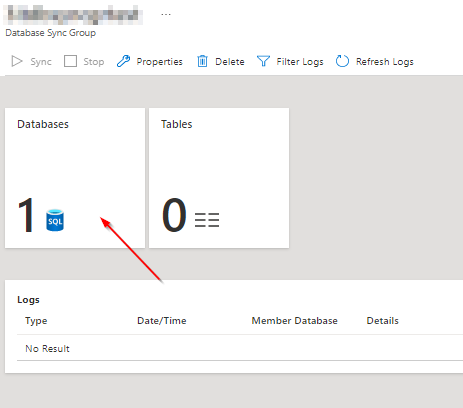Click the Sync play triangle icon

(x=17, y=61)
